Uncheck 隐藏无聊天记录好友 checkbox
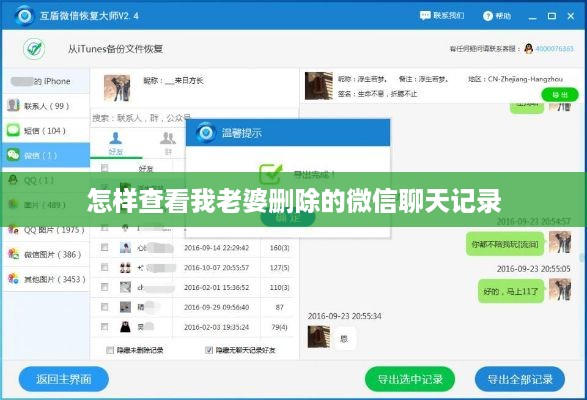Screen dimensions: 587x400 coord(209,350)
